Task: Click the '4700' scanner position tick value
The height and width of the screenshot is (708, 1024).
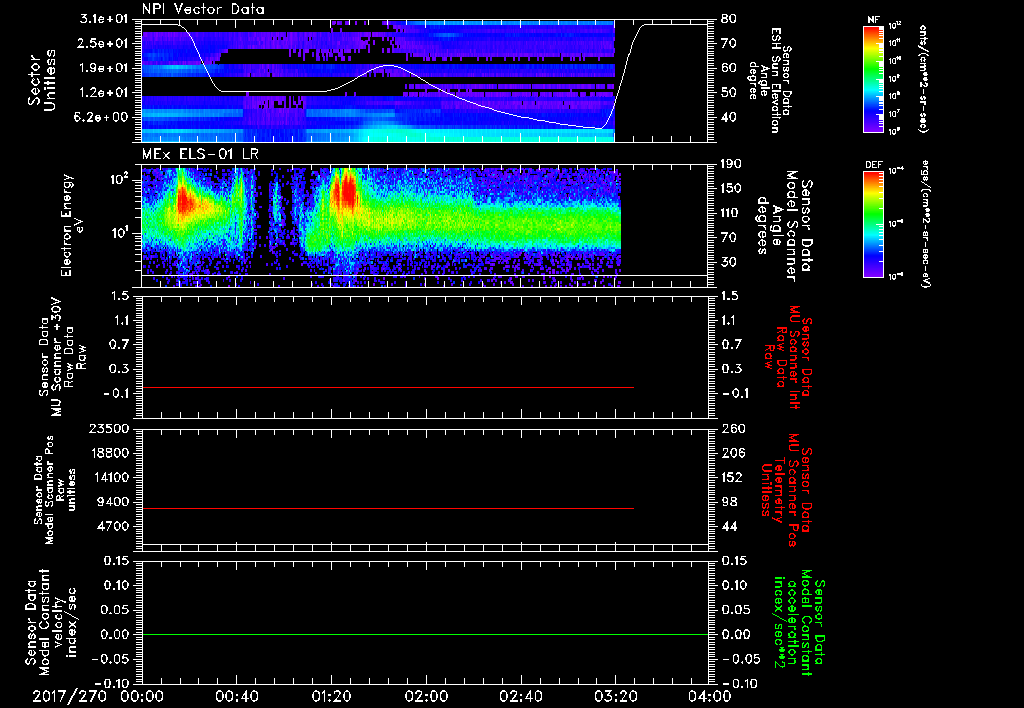Action: pyautogui.click(x=113, y=526)
